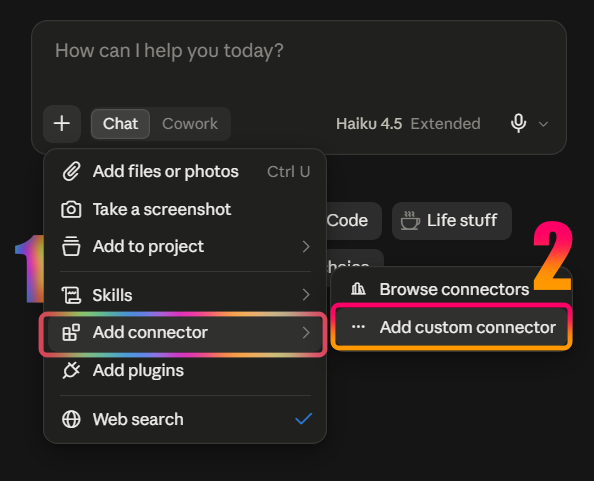Screen dimensions: 594x481
Task: Click the paperclip icon in the menu
Action: pyautogui.click(x=71, y=172)
